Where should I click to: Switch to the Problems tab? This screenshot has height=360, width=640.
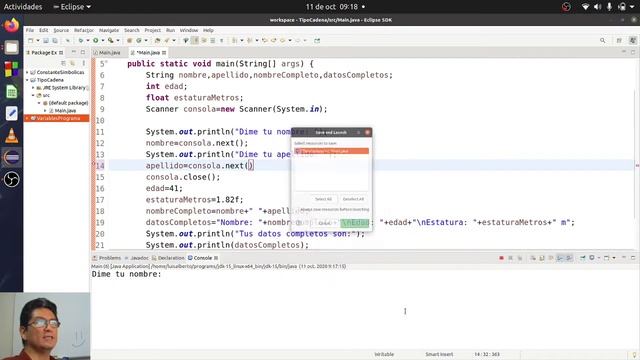coord(107,258)
